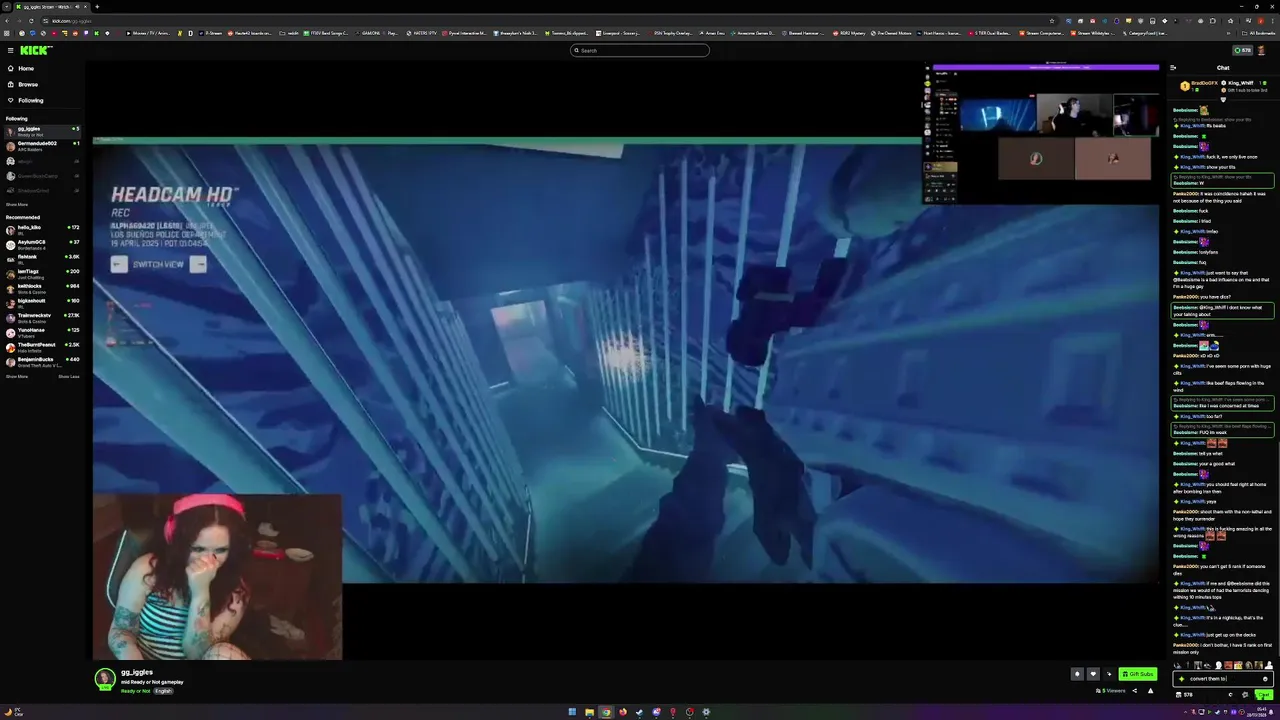The height and width of the screenshot is (720, 1280).
Task: Click the streamer webcam overlay
Action: (217, 577)
